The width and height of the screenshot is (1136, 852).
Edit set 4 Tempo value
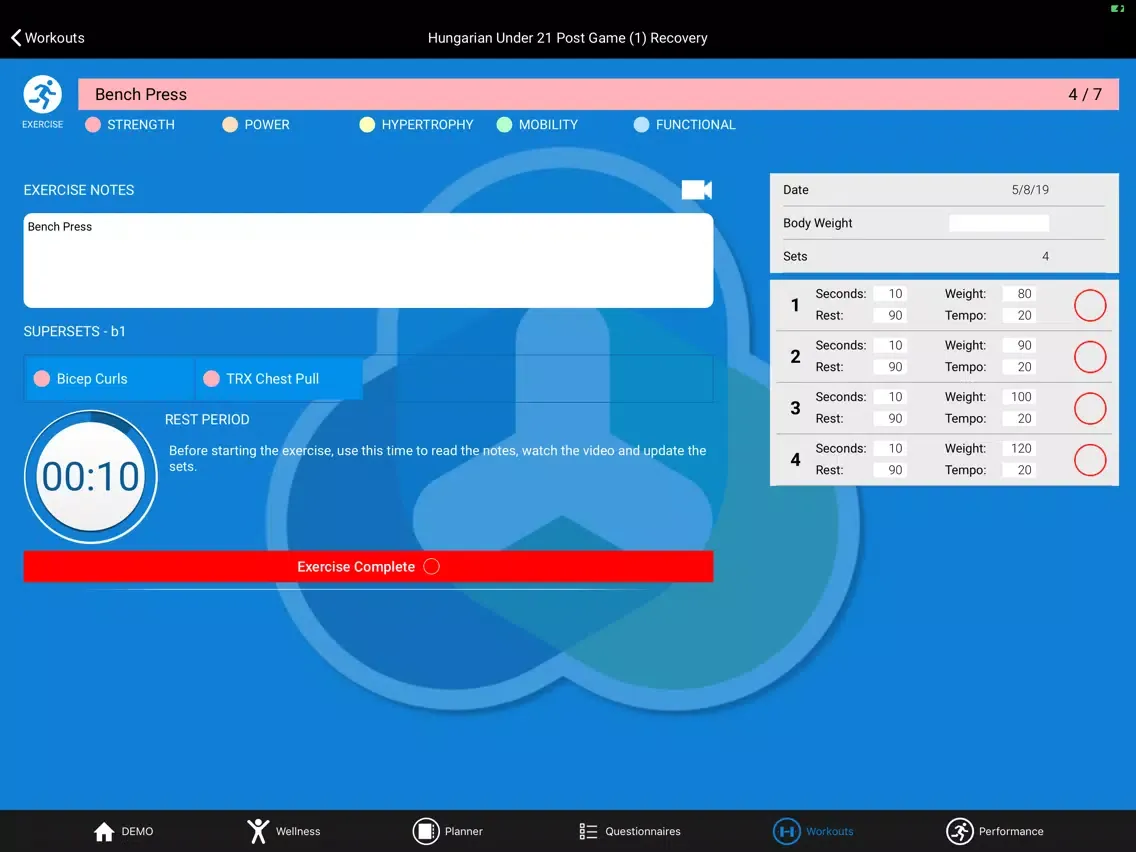click(1019, 470)
